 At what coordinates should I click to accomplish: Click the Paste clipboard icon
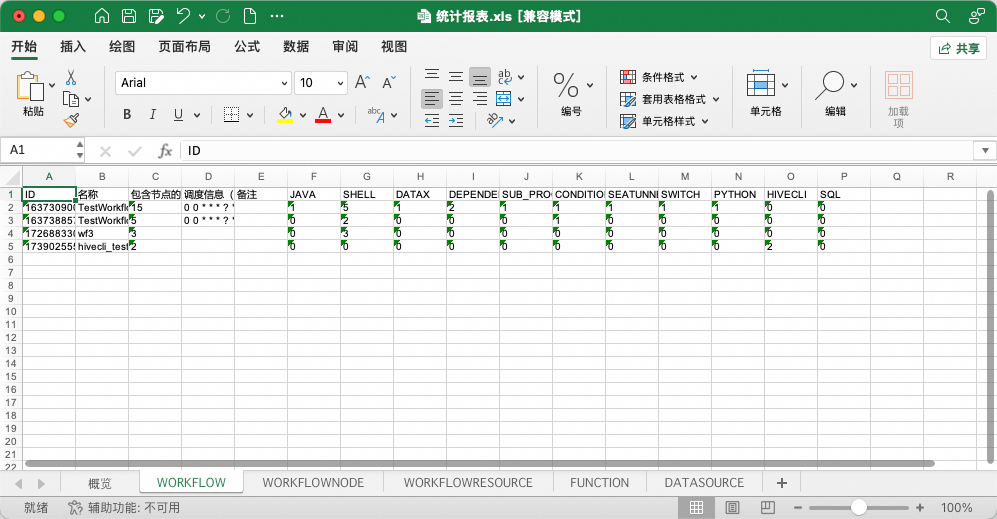pyautogui.click(x=30, y=86)
